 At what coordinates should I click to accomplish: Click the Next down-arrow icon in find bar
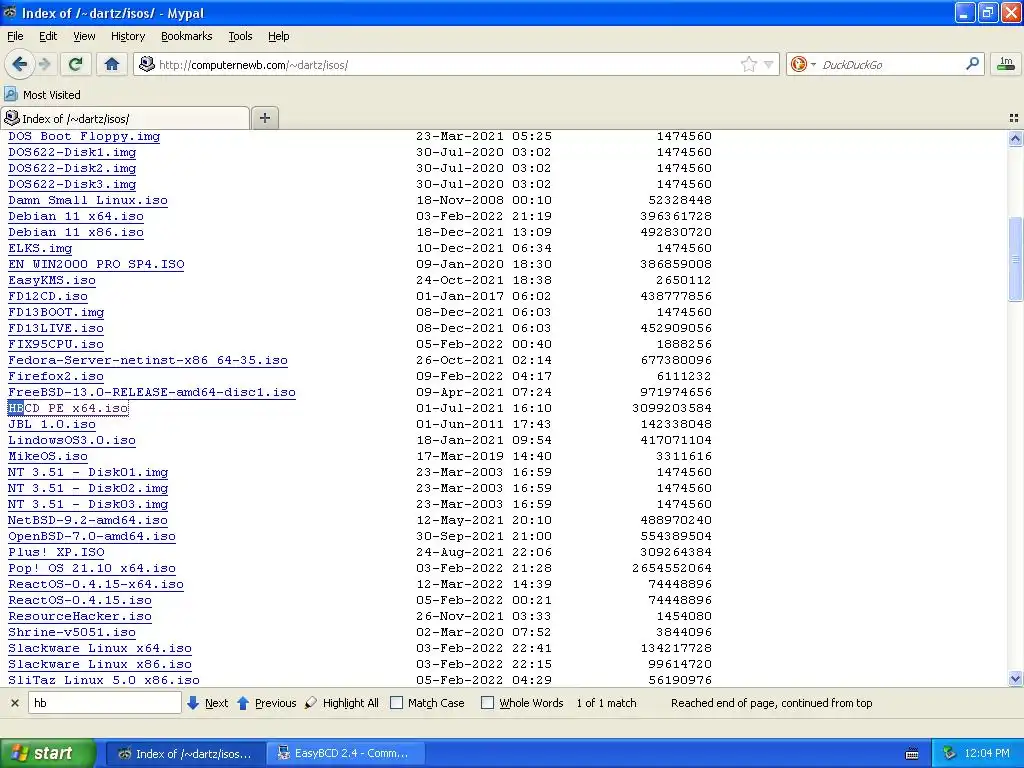tap(193, 703)
